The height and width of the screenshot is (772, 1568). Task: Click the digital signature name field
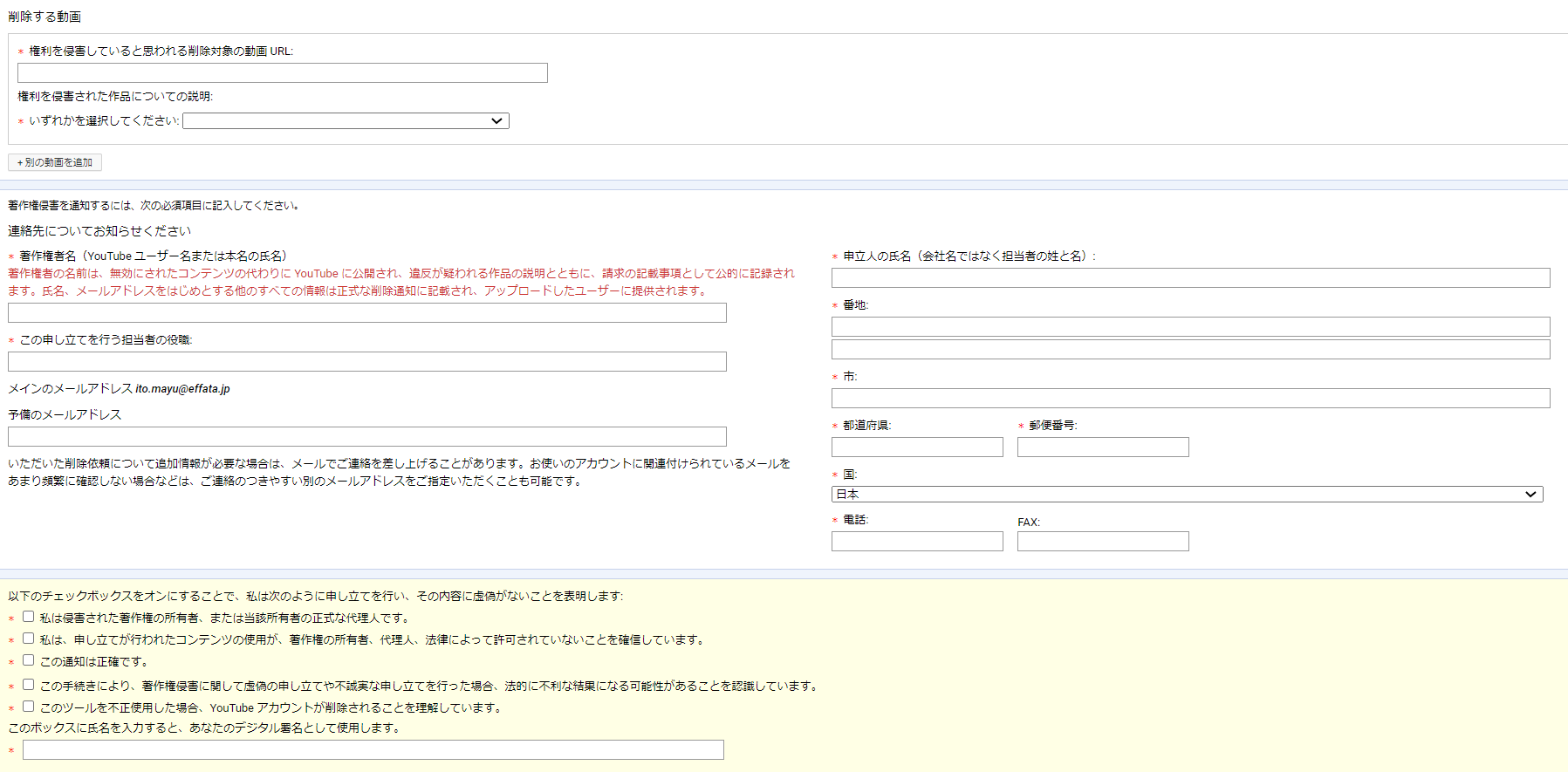pyautogui.click(x=373, y=749)
